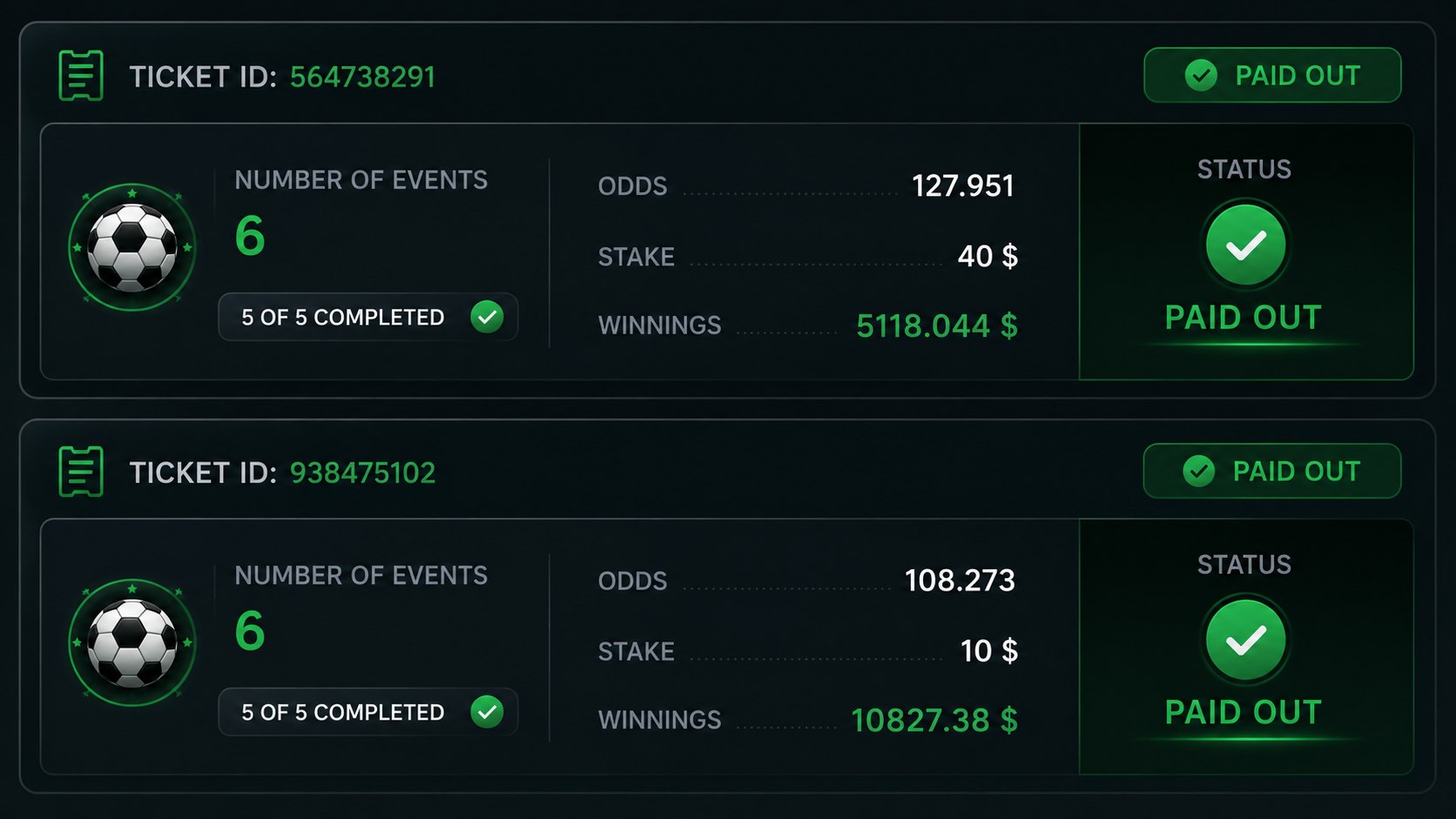Select the 10827.38 $ winnings amount

934,721
